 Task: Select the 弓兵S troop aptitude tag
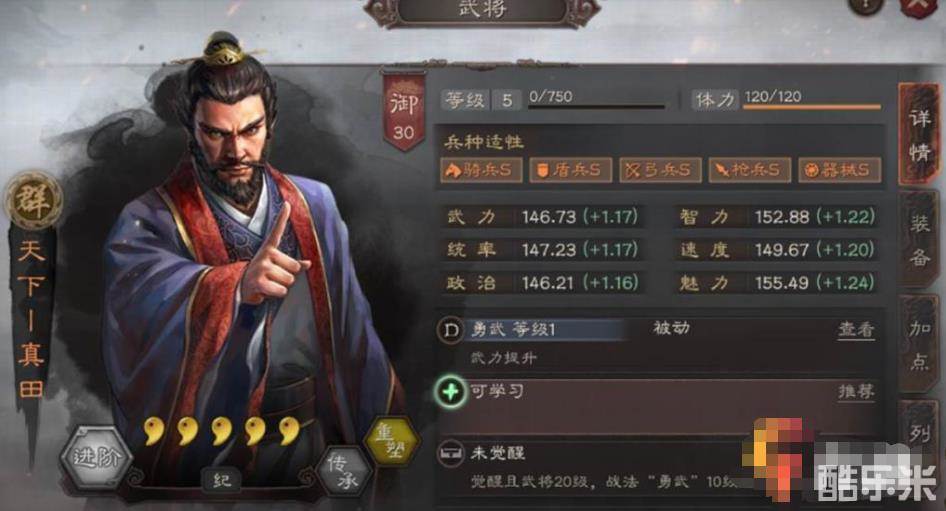[660, 170]
